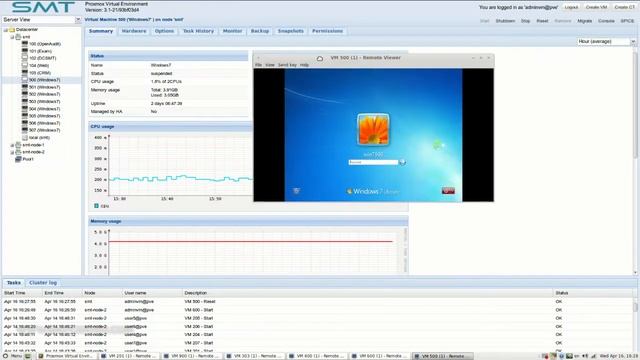Open File menu in Remote Viewer
The width and height of the screenshot is (640, 360).
click(x=258, y=65)
